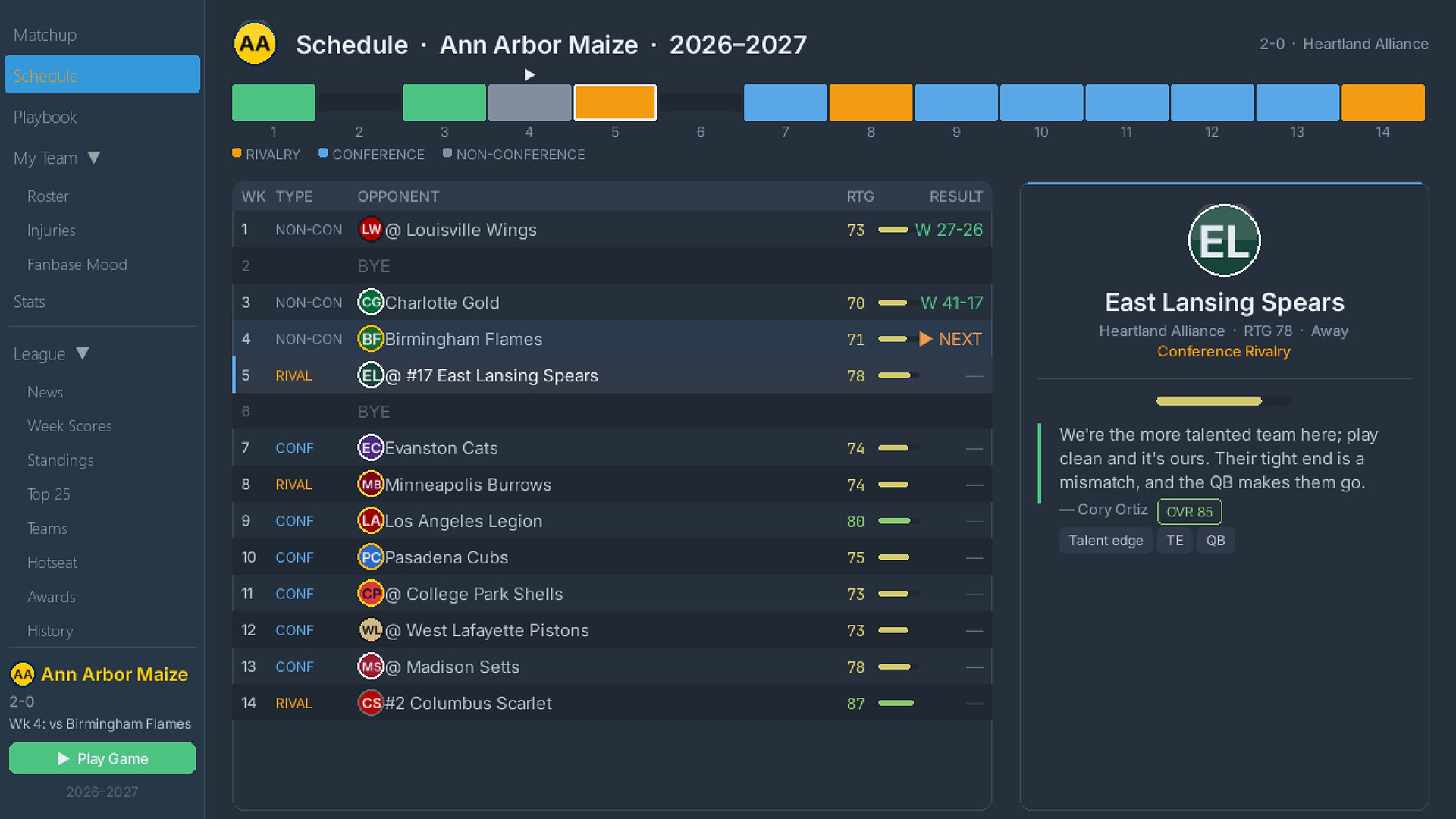The height and width of the screenshot is (819, 1456).
Task: Click the Los Angeles Legion LA logo
Action: (x=371, y=521)
